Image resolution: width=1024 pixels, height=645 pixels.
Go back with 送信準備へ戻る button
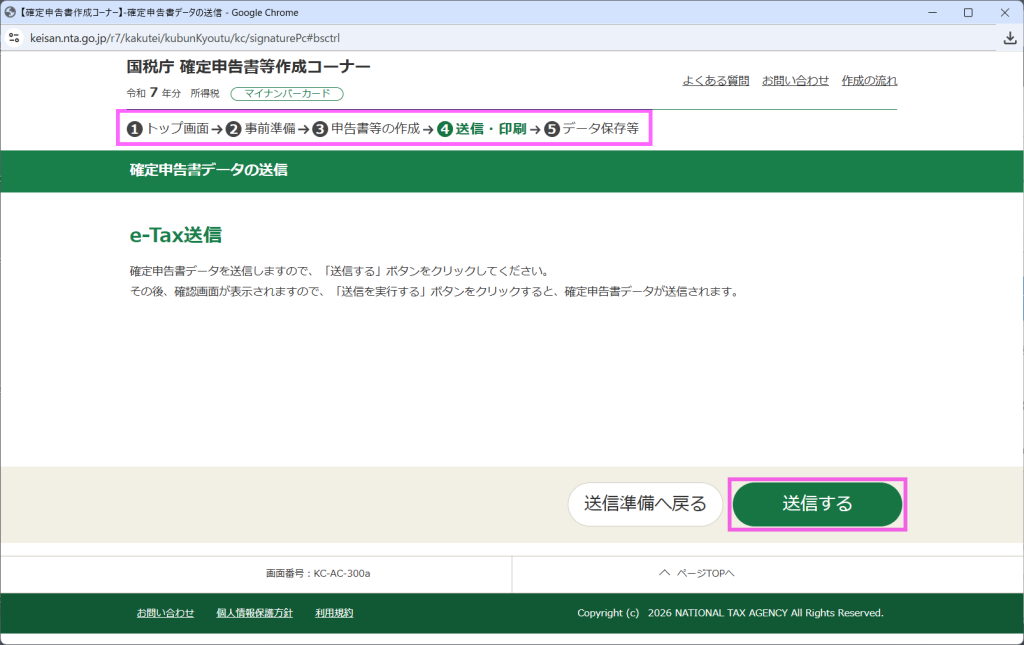click(x=645, y=504)
